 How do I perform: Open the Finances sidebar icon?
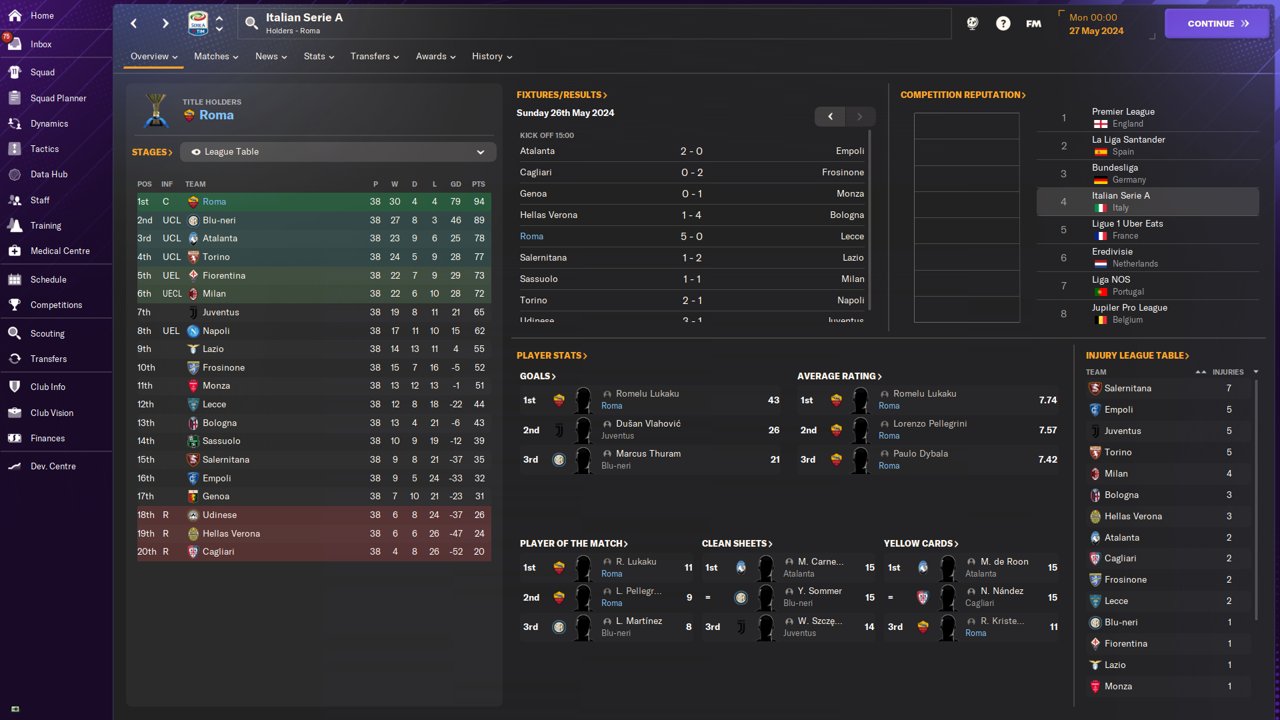point(14,438)
